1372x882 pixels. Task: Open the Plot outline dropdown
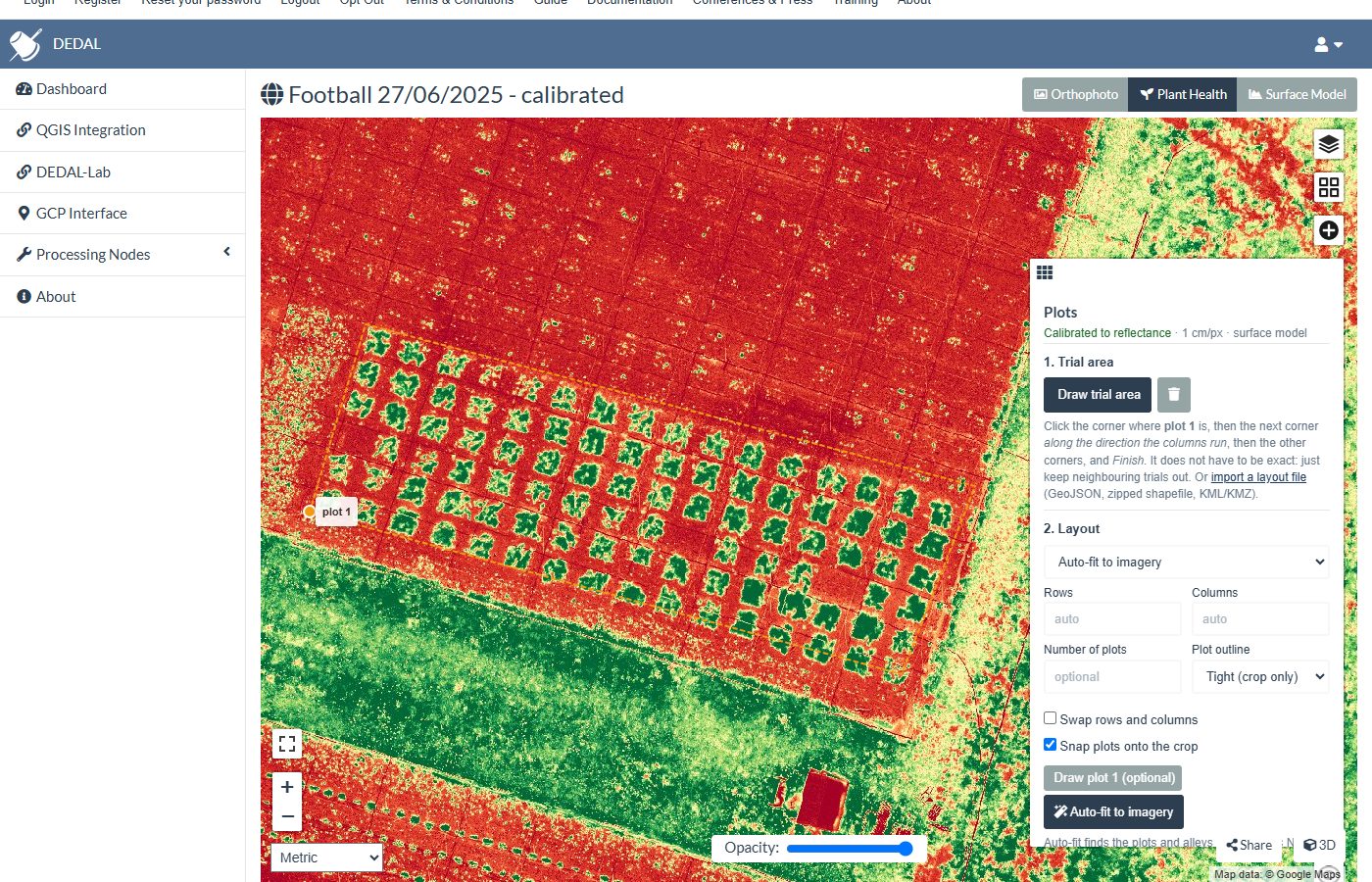tap(1260, 676)
